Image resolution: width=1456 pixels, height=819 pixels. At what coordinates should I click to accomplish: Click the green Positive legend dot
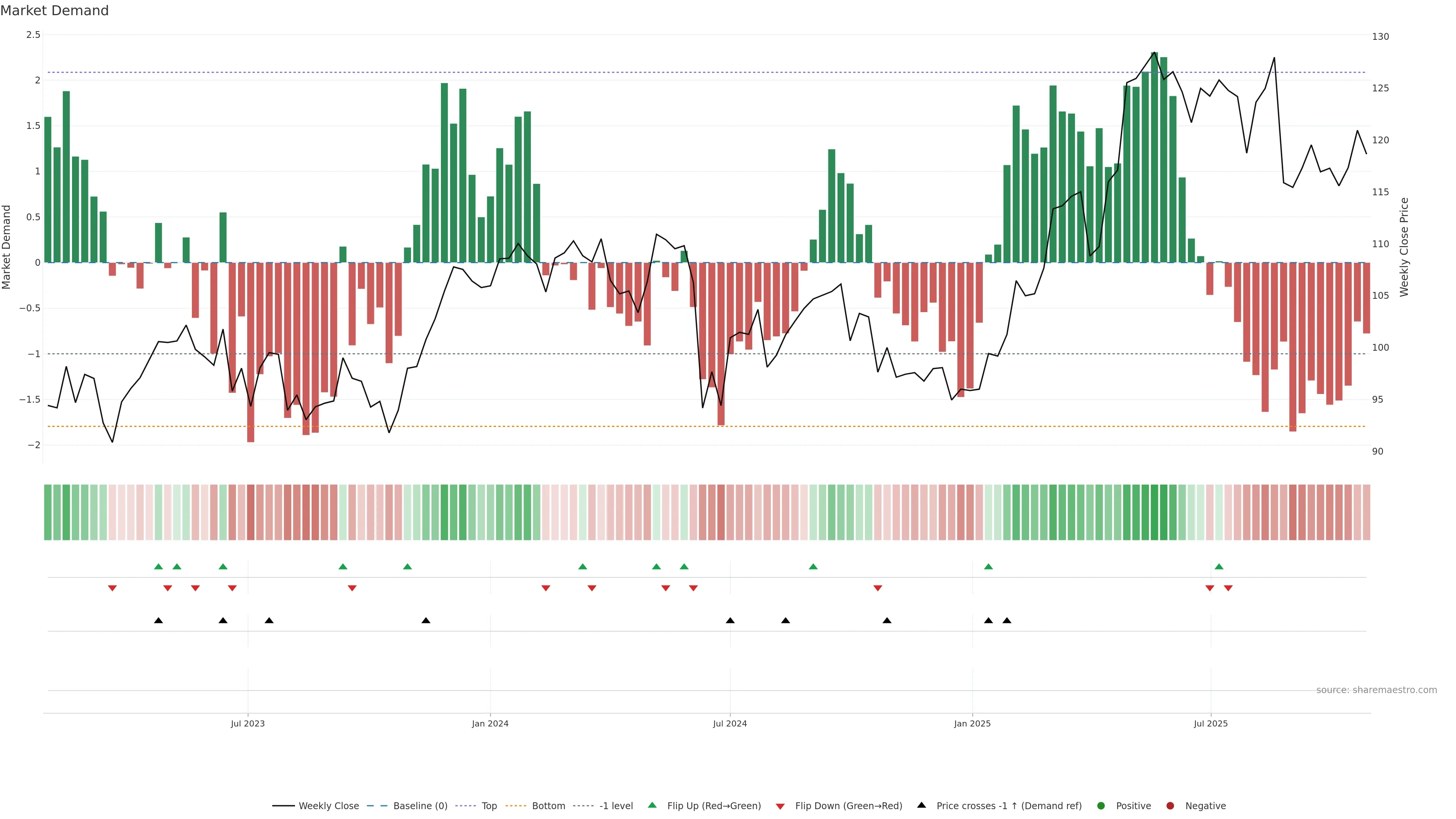(x=1100, y=806)
